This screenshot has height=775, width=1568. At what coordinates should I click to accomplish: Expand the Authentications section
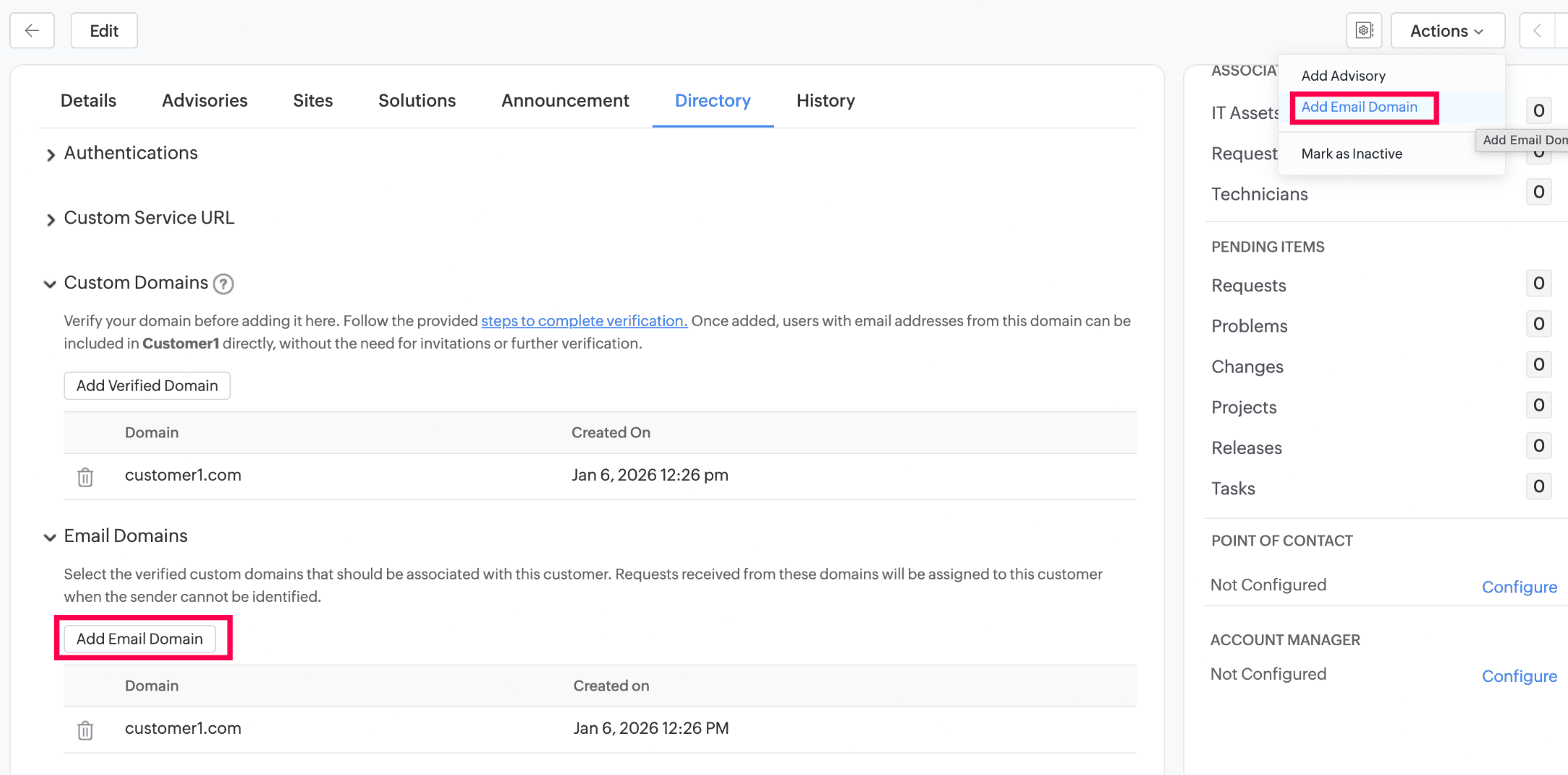(51, 154)
